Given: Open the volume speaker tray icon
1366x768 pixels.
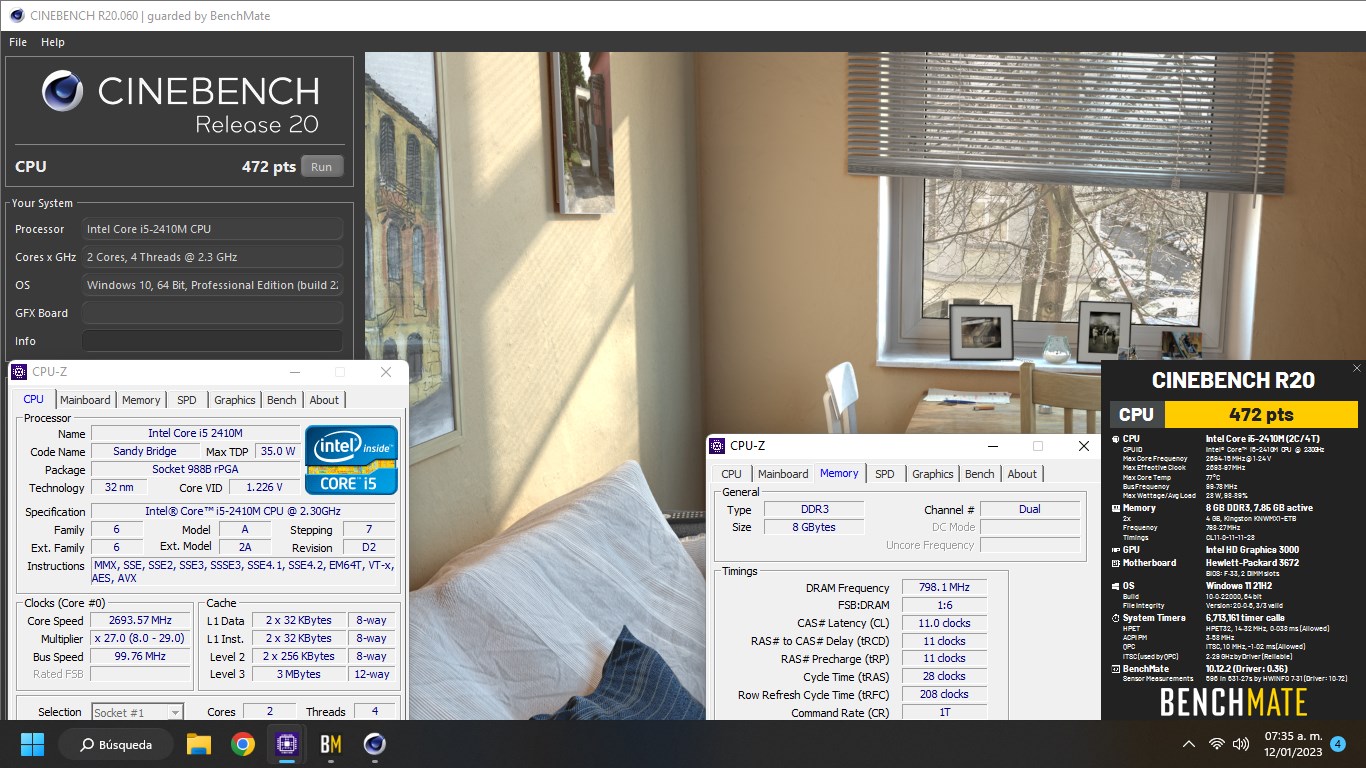Looking at the screenshot, I should click(1241, 744).
